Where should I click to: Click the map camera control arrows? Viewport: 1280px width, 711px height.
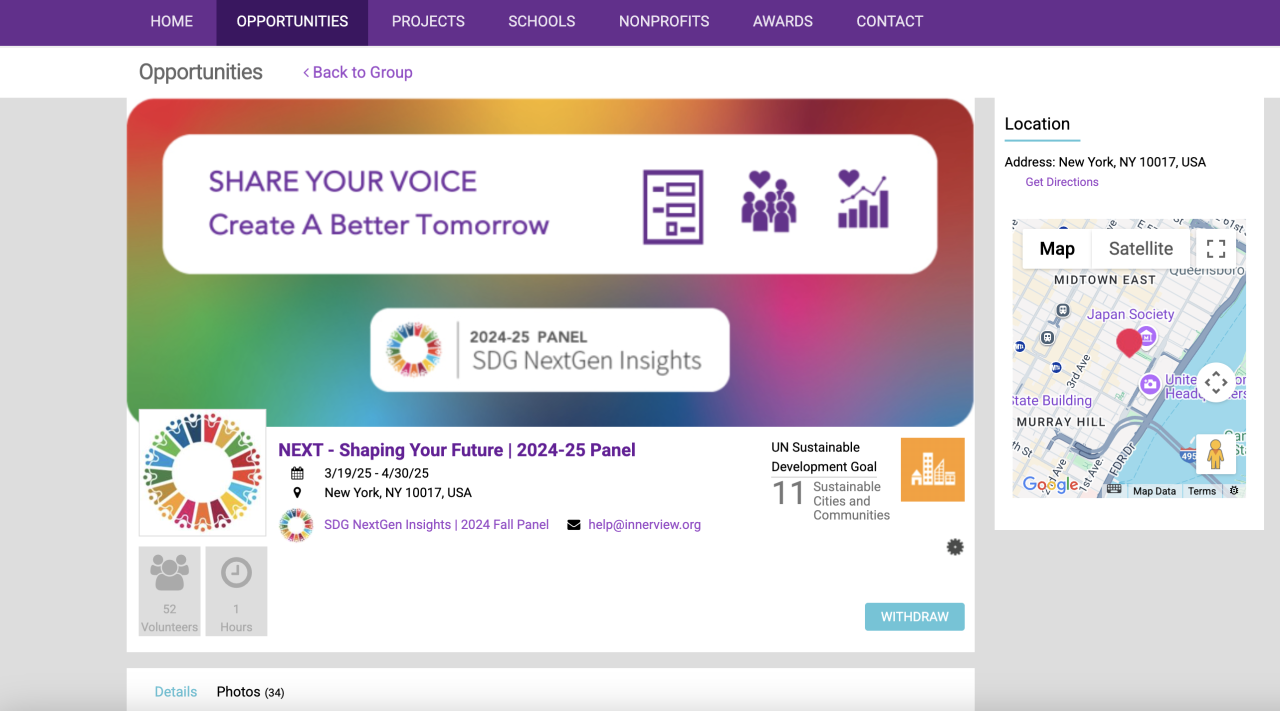(1216, 382)
